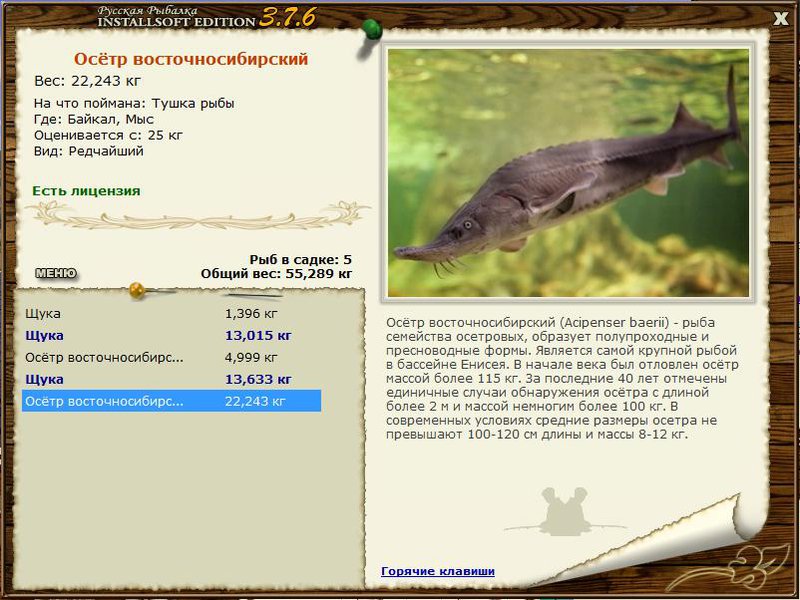This screenshot has height=600, width=800.
Task: Select the Щука 1,396 кг entry
Action: pyautogui.click(x=171, y=313)
